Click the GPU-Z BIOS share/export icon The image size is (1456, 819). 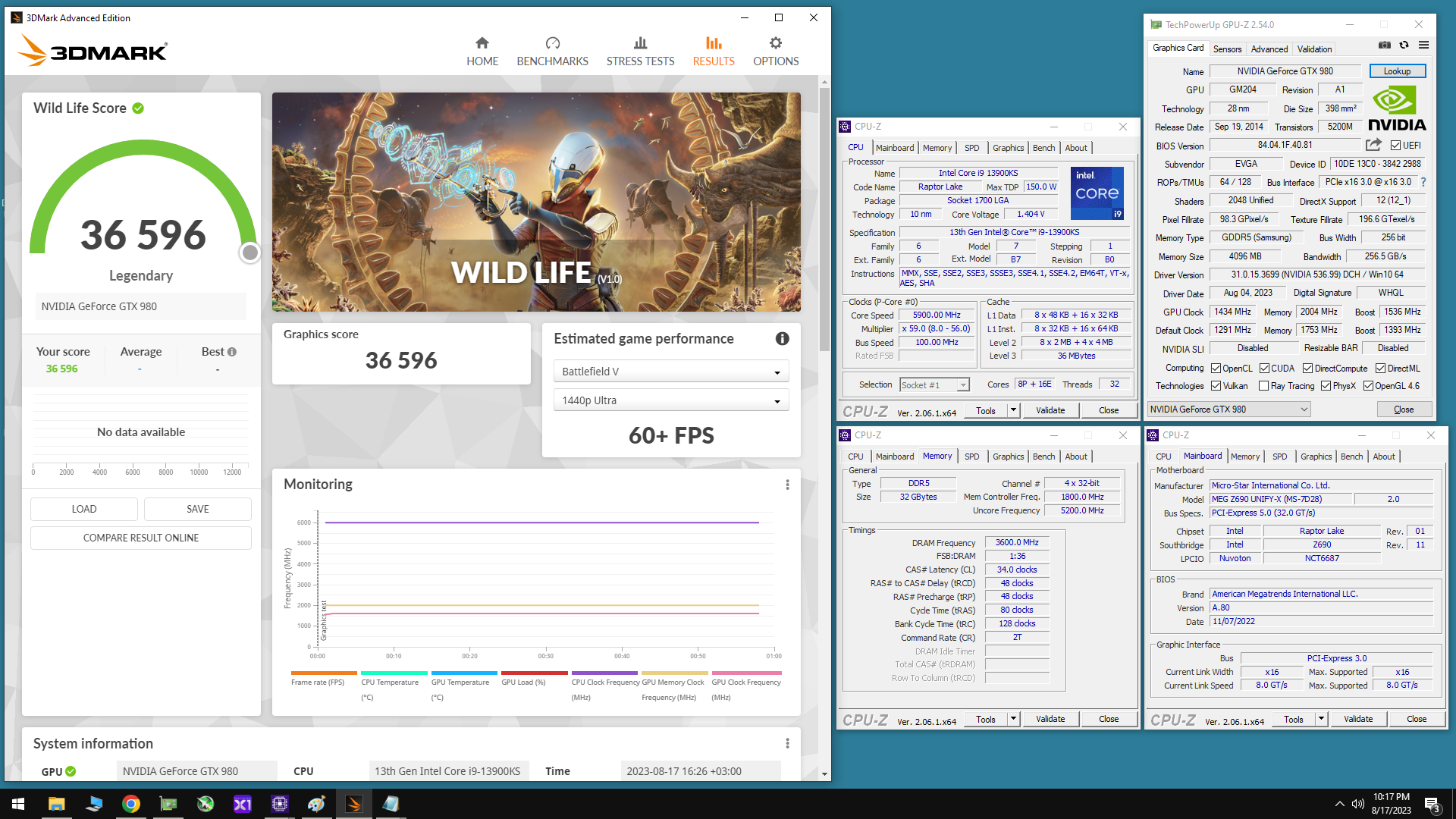(x=1373, y=145)
